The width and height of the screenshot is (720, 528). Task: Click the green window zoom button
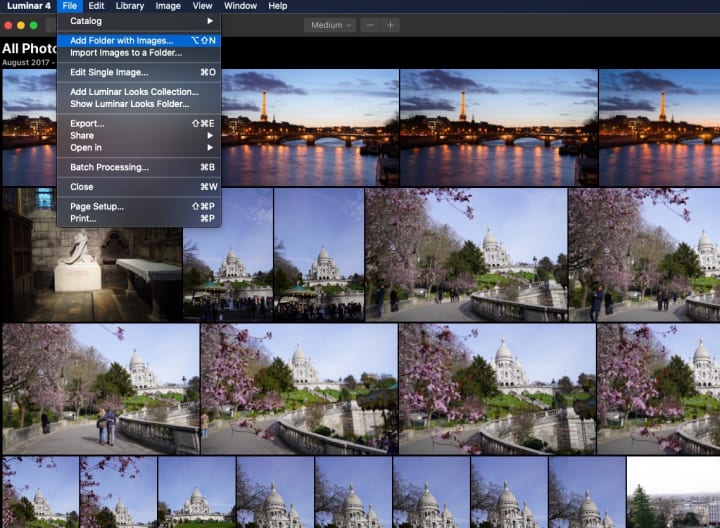(34, 25)
